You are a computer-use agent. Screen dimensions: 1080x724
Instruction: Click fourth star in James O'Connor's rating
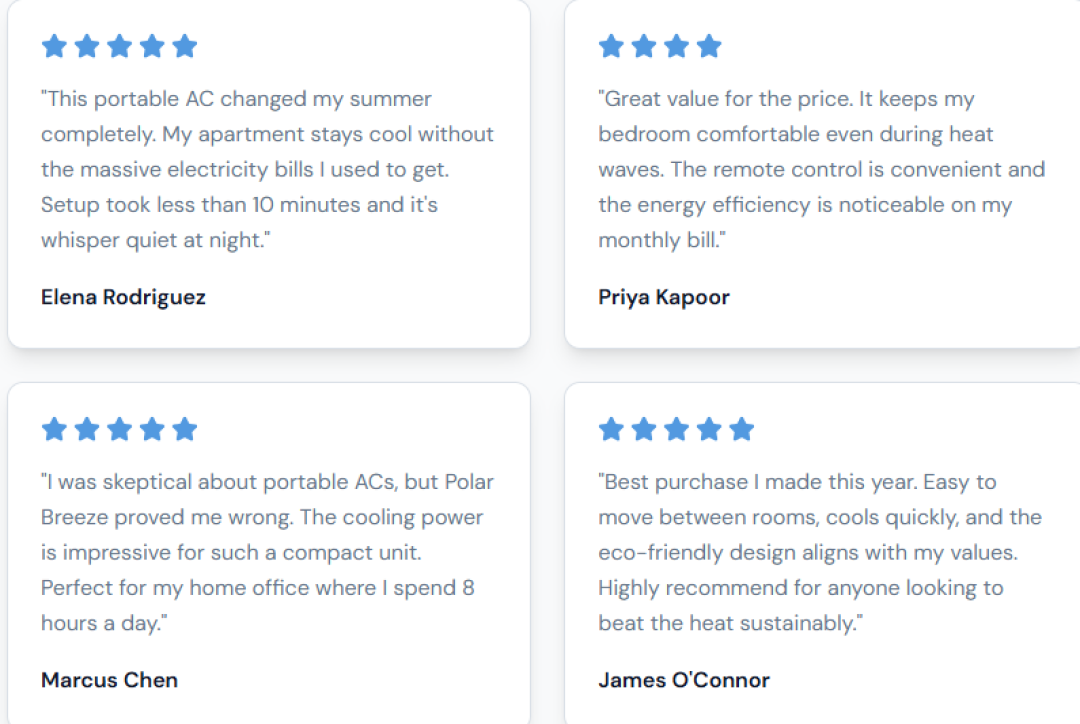click(x=709, y=429)
